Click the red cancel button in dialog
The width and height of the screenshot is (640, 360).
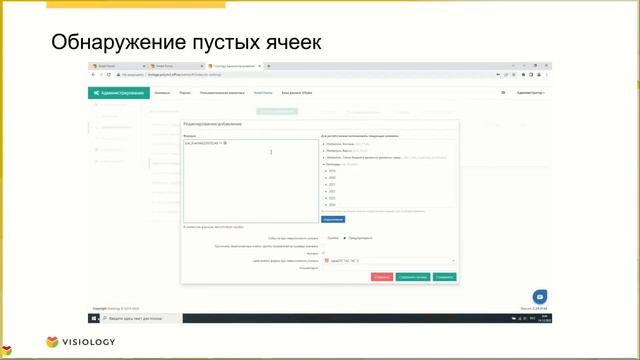(x=382, y=277)
